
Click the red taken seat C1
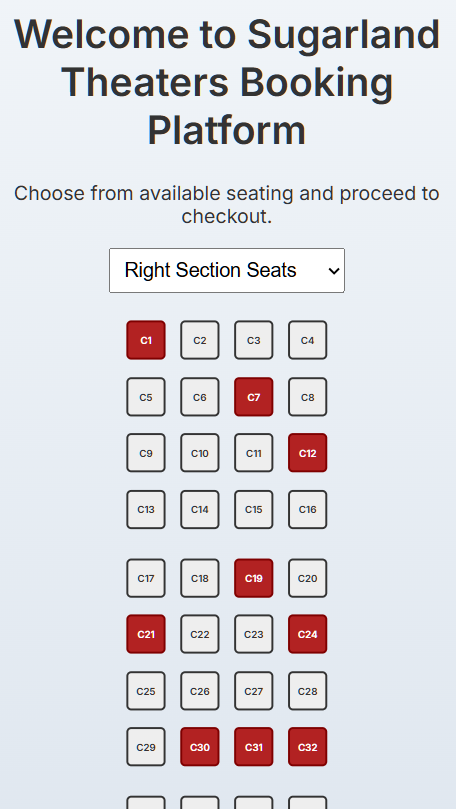[x=146, y=340]
